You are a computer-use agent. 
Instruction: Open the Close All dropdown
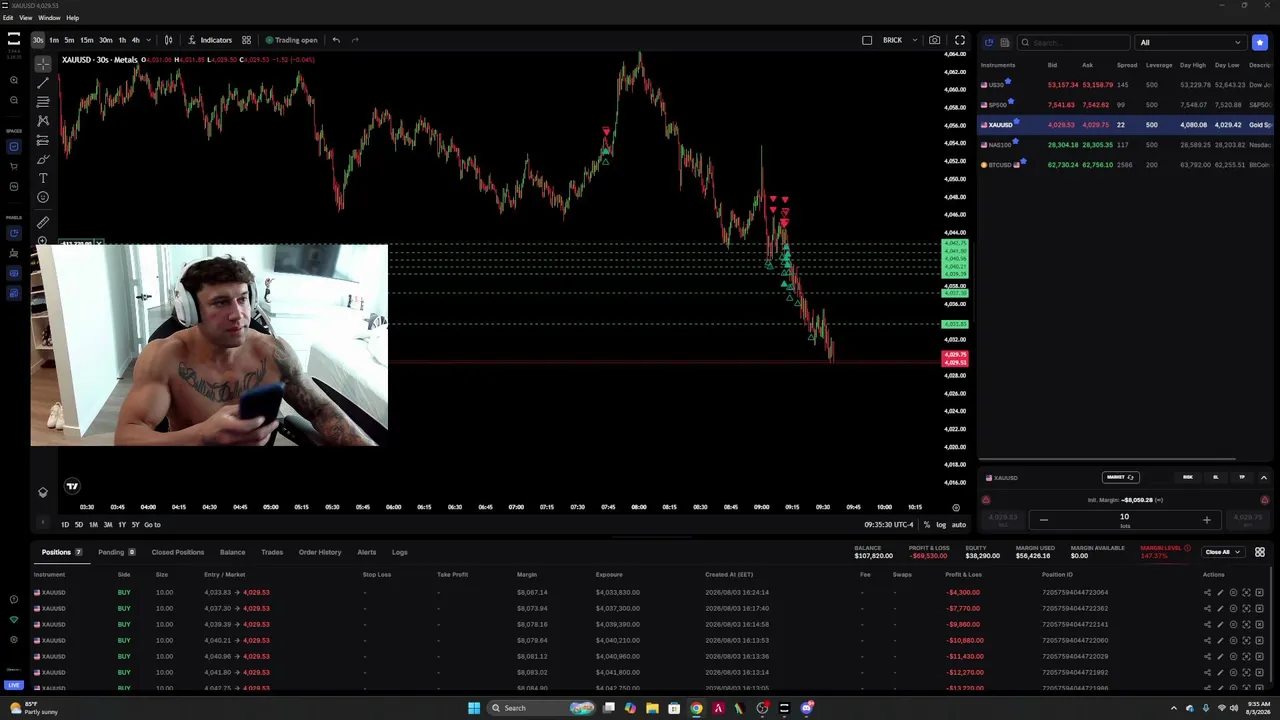1223,552
